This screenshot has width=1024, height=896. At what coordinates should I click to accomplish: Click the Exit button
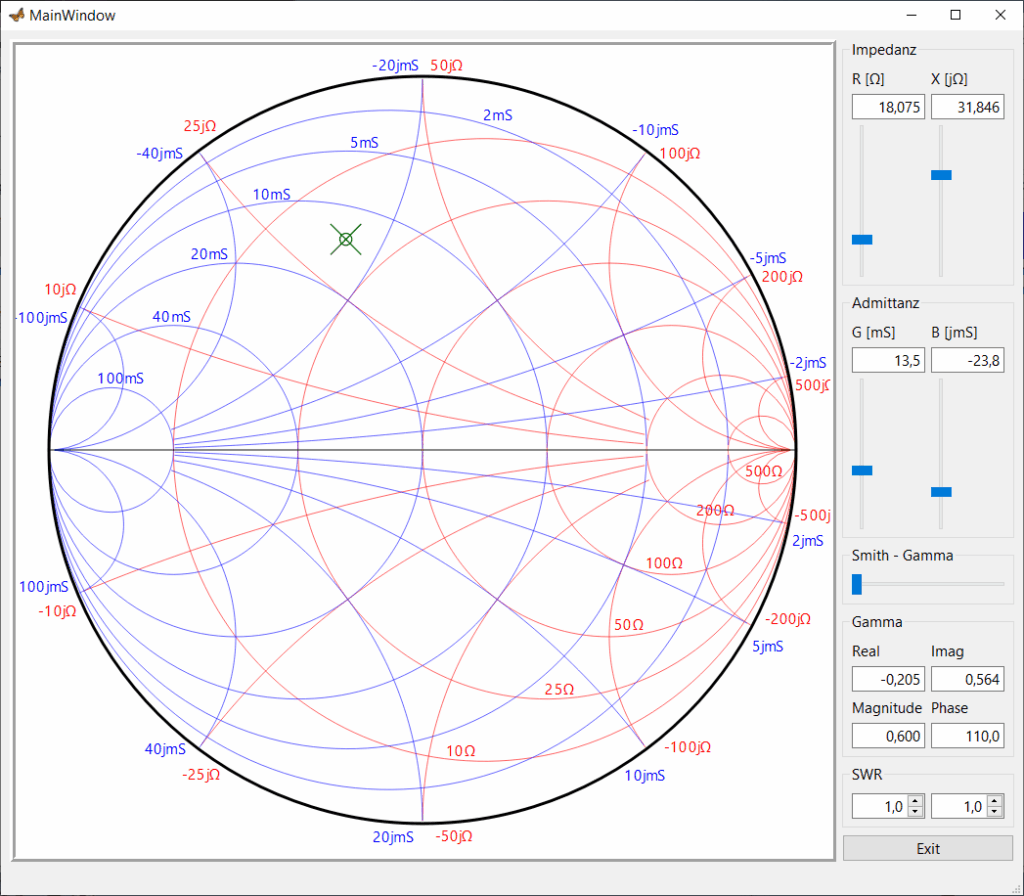[927, 848]
